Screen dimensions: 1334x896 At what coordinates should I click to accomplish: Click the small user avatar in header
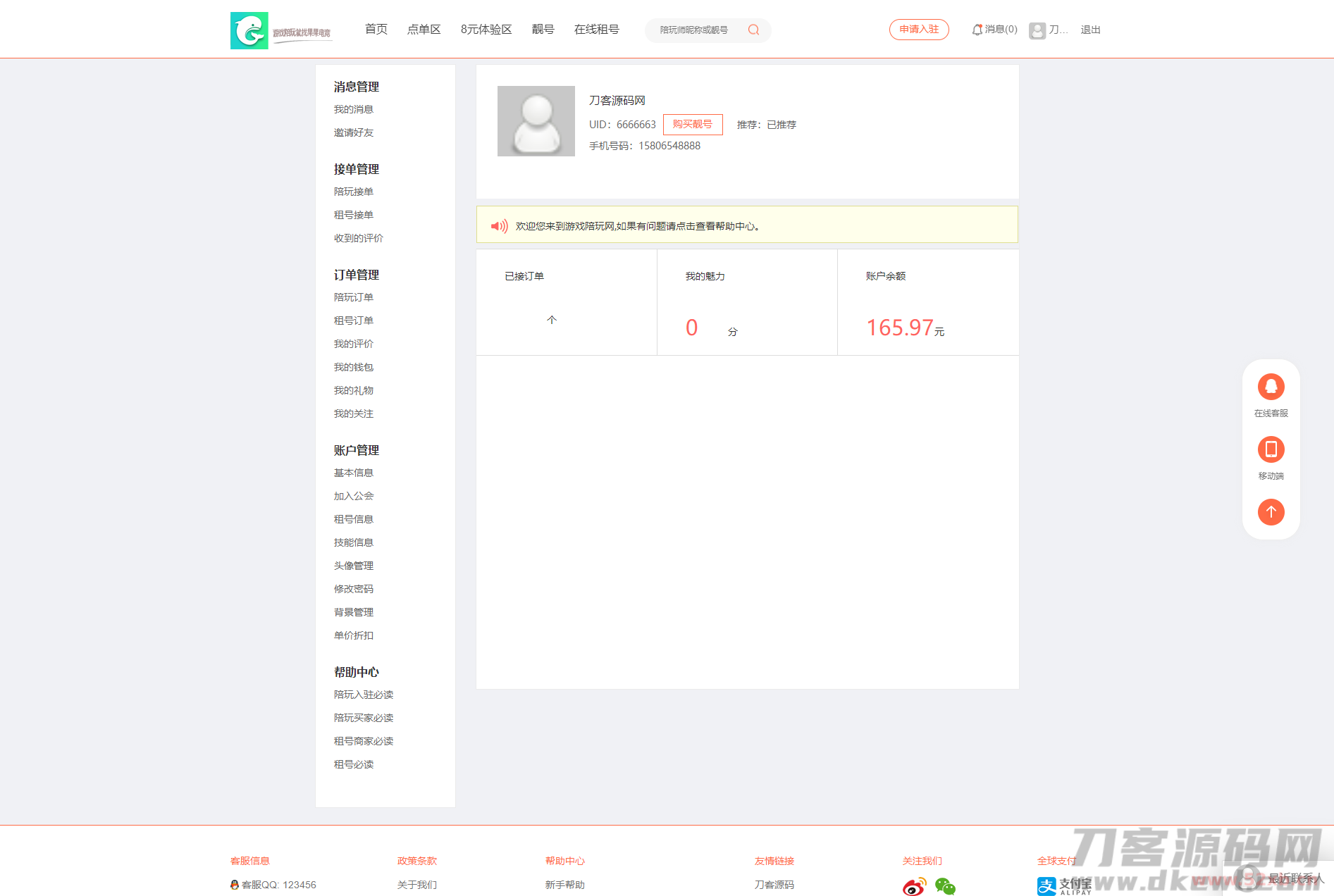(1037, 30)
